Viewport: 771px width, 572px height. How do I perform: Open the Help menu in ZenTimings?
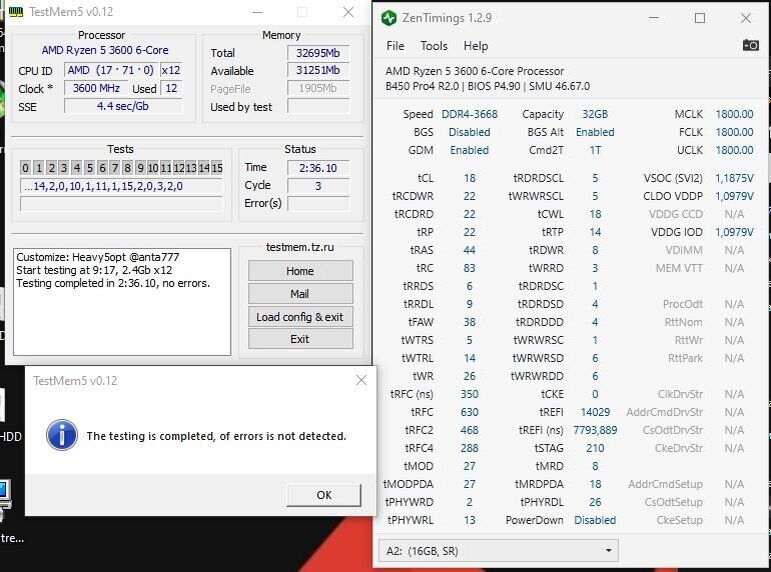[x=475, y=46]
